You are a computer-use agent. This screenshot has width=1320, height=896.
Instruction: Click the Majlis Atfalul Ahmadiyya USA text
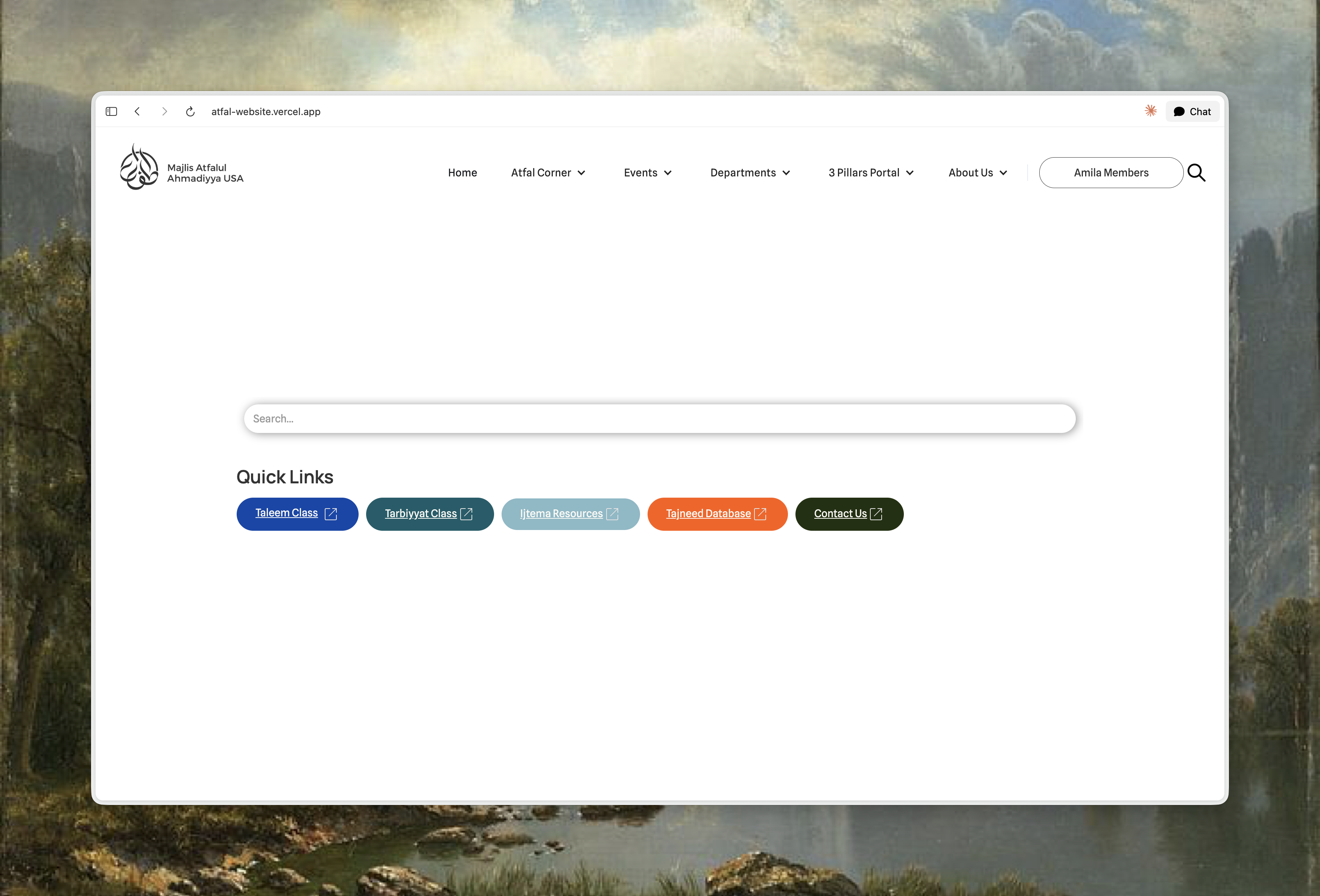[x=205, y=173]
